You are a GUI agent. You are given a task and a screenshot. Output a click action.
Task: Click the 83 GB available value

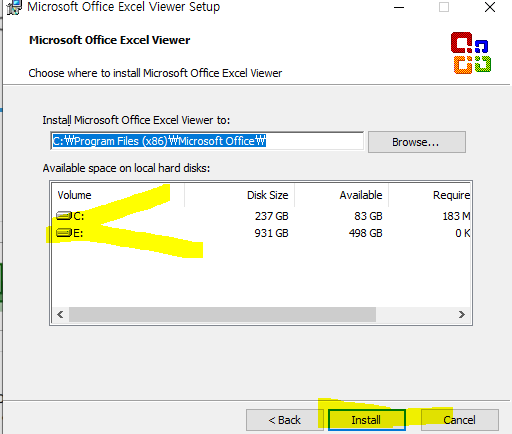click(368, 216)
